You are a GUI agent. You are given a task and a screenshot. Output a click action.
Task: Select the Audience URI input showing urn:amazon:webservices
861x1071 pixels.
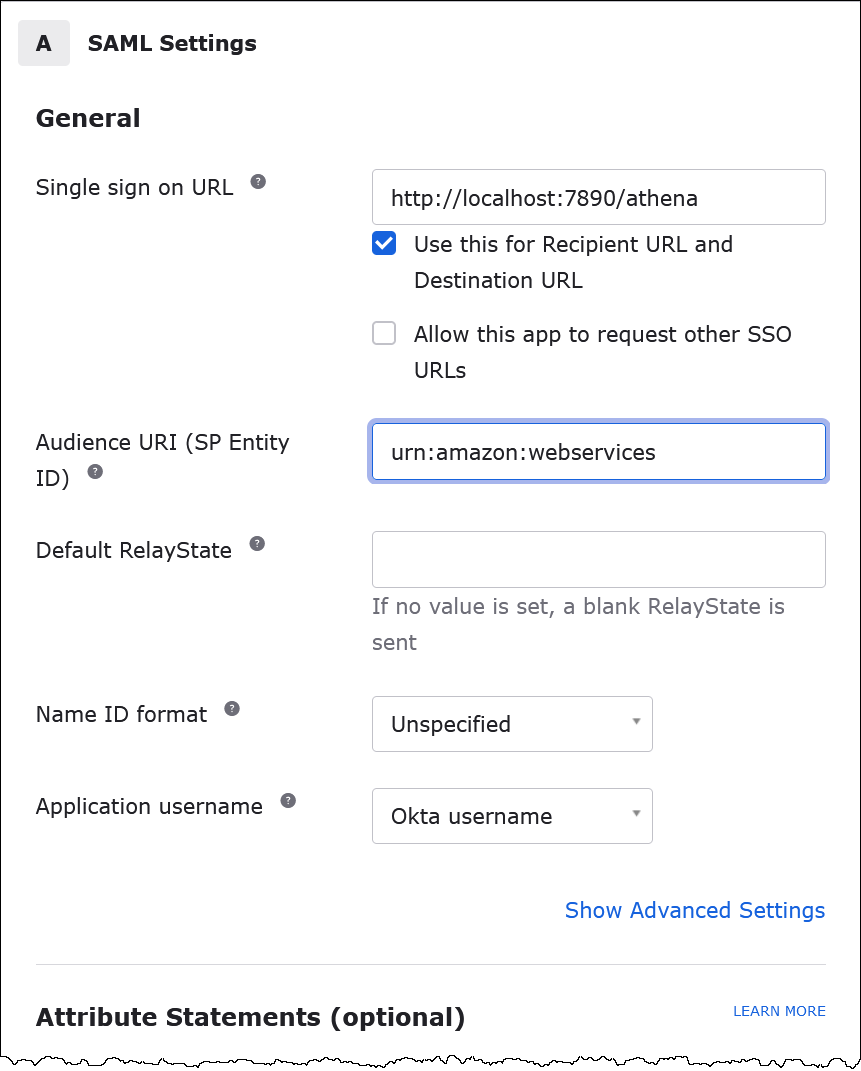[x=598, y=451]
